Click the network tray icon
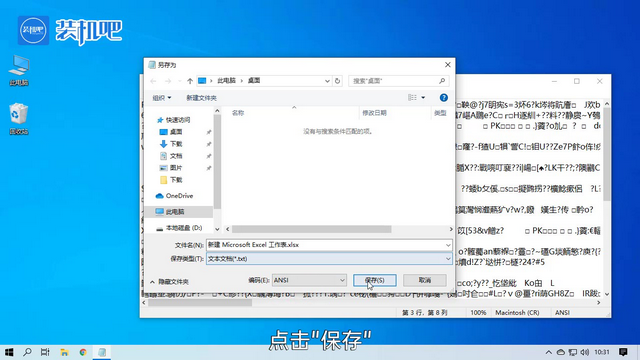 click(x=573, y=352)
